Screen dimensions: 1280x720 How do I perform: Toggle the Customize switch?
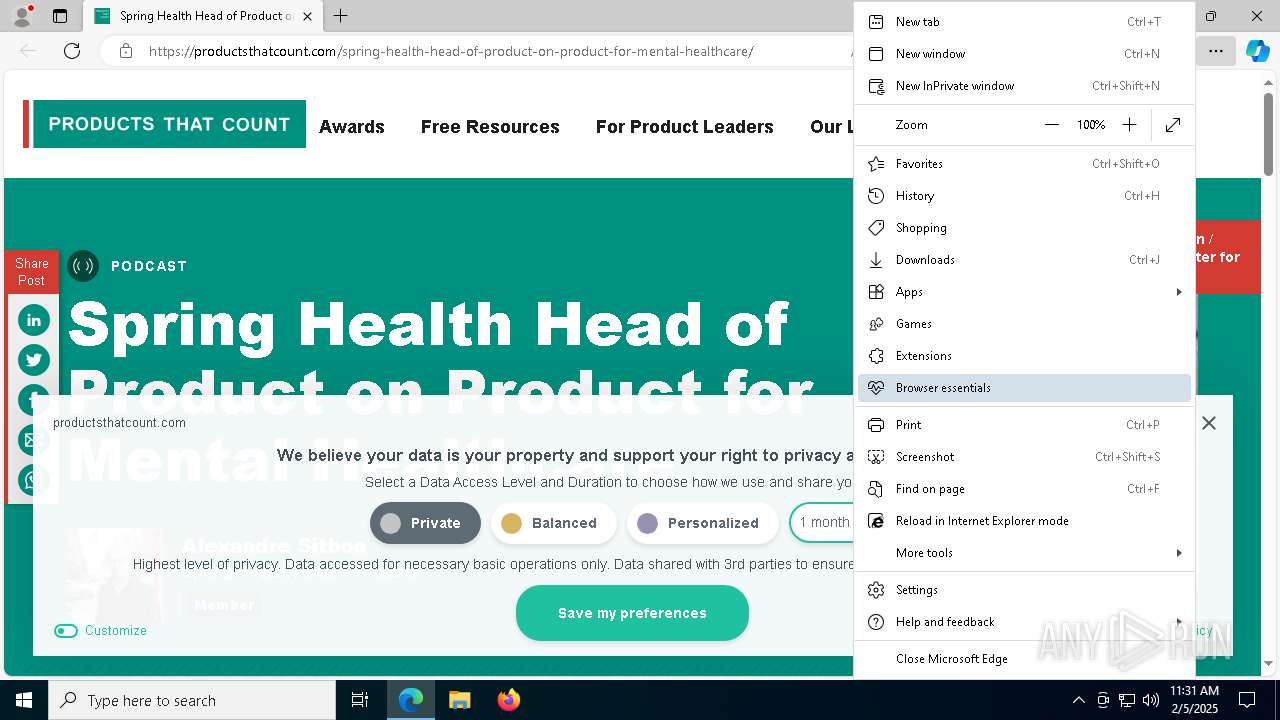tap(66, 631)
